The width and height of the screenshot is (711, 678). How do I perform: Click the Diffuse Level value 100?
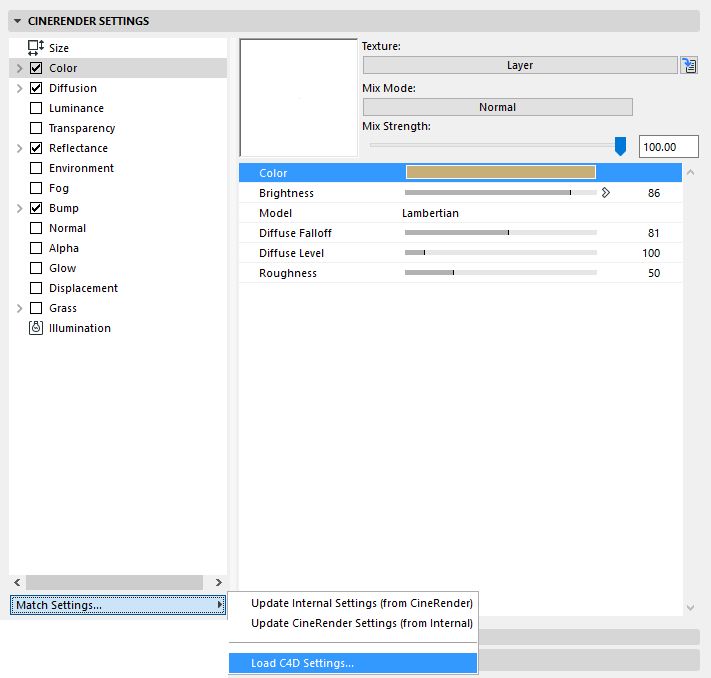click(x=651, y=253)
